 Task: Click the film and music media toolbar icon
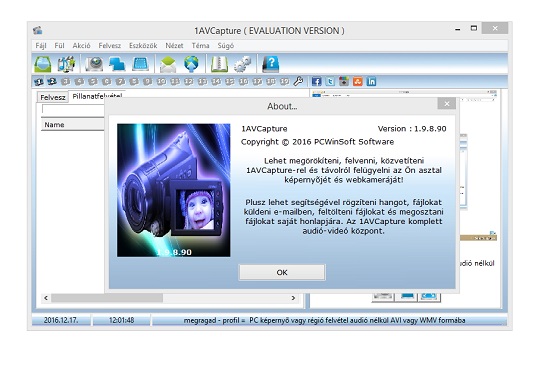tap(66, 64)
